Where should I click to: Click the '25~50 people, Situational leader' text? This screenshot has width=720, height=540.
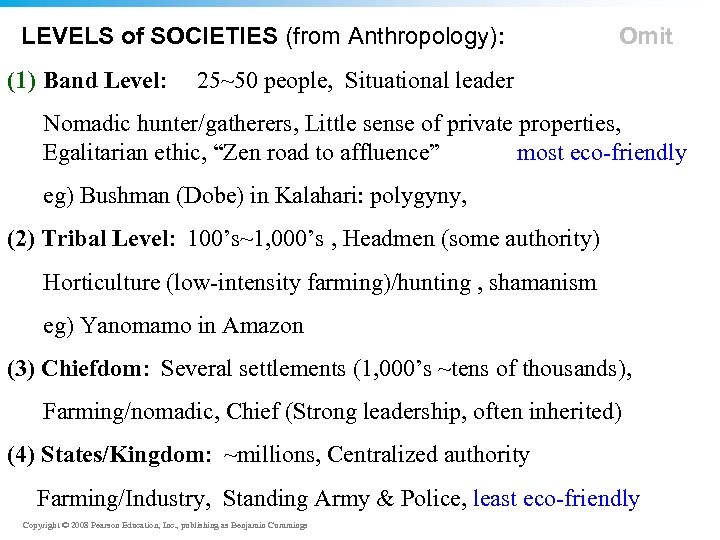pos(355,80)
